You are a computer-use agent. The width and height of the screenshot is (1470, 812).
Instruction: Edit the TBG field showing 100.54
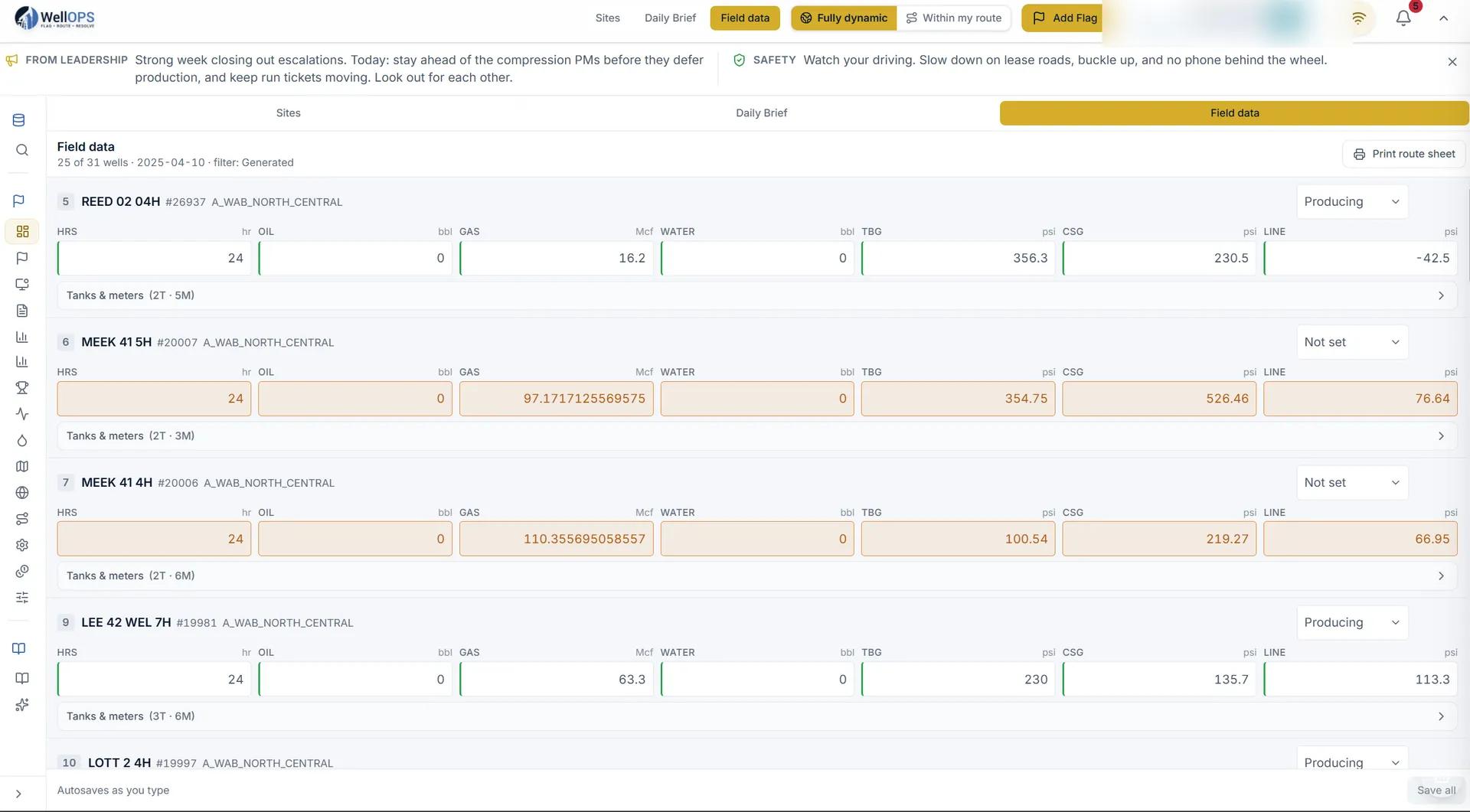point(958,539)
